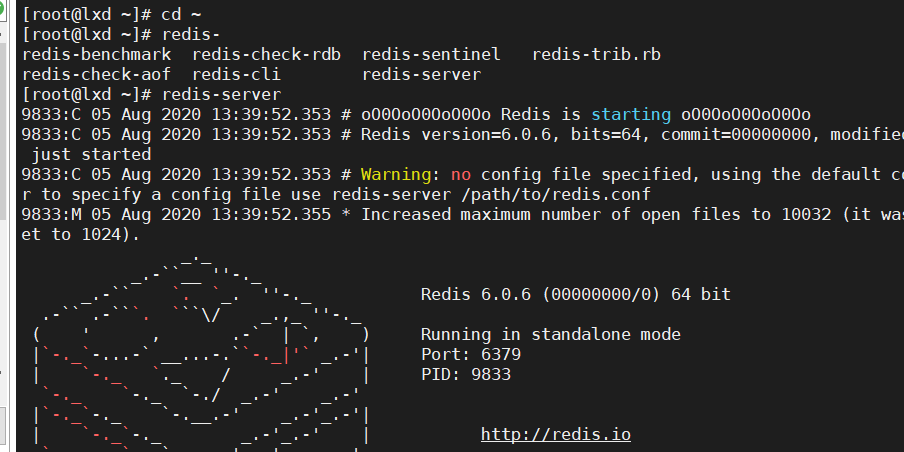
Task: Click the 'redis-sentinel' completion entry
Action: (431, 55)
